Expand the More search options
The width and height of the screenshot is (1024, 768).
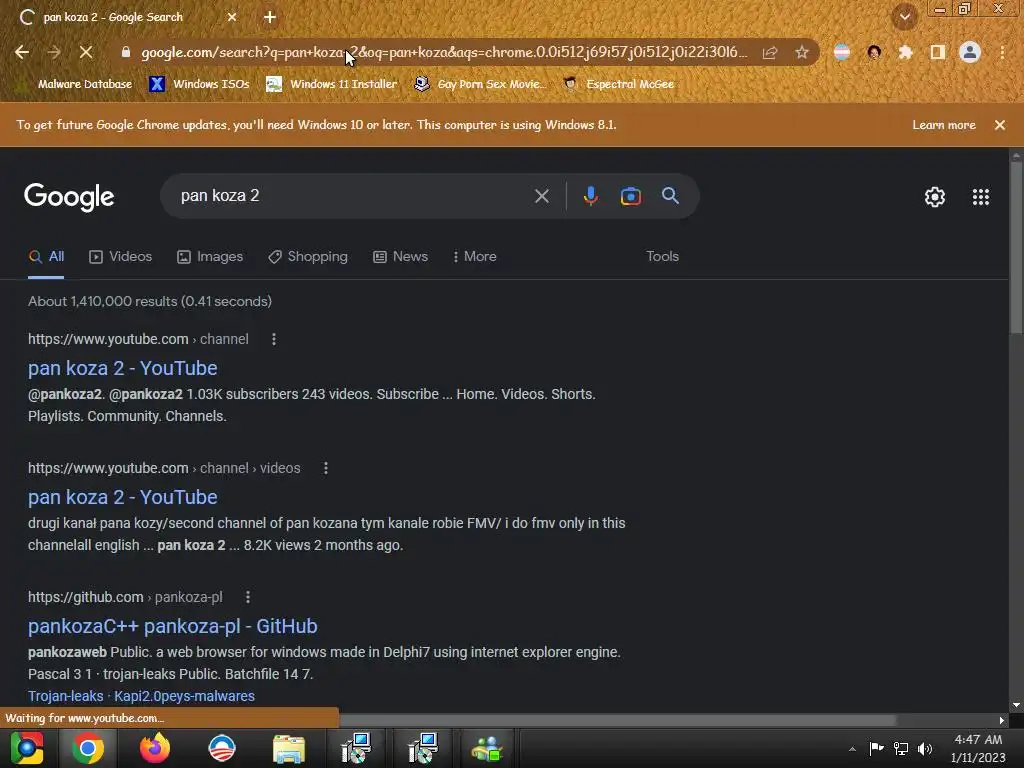474,257
